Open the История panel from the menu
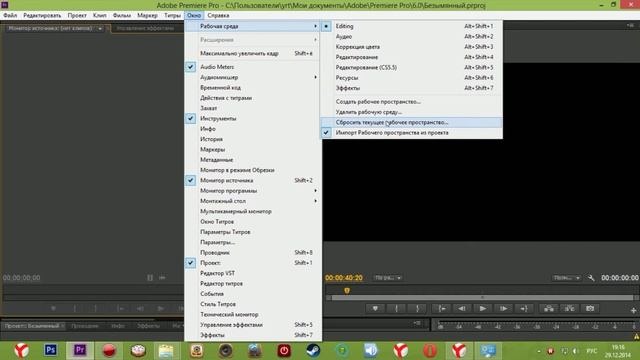This screenshot has height=360, width=640. tap(253, 139)
